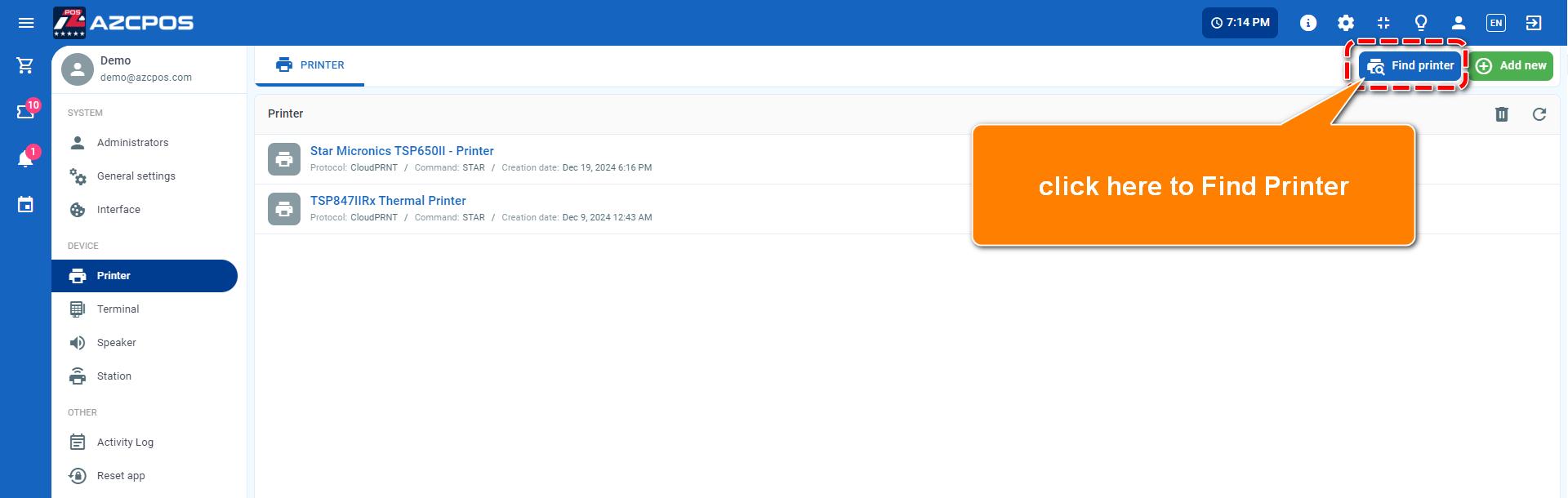Viewport: 1568px width, 498px height.
Task: Click the Demo user avatar
Action: pos(78,69)
